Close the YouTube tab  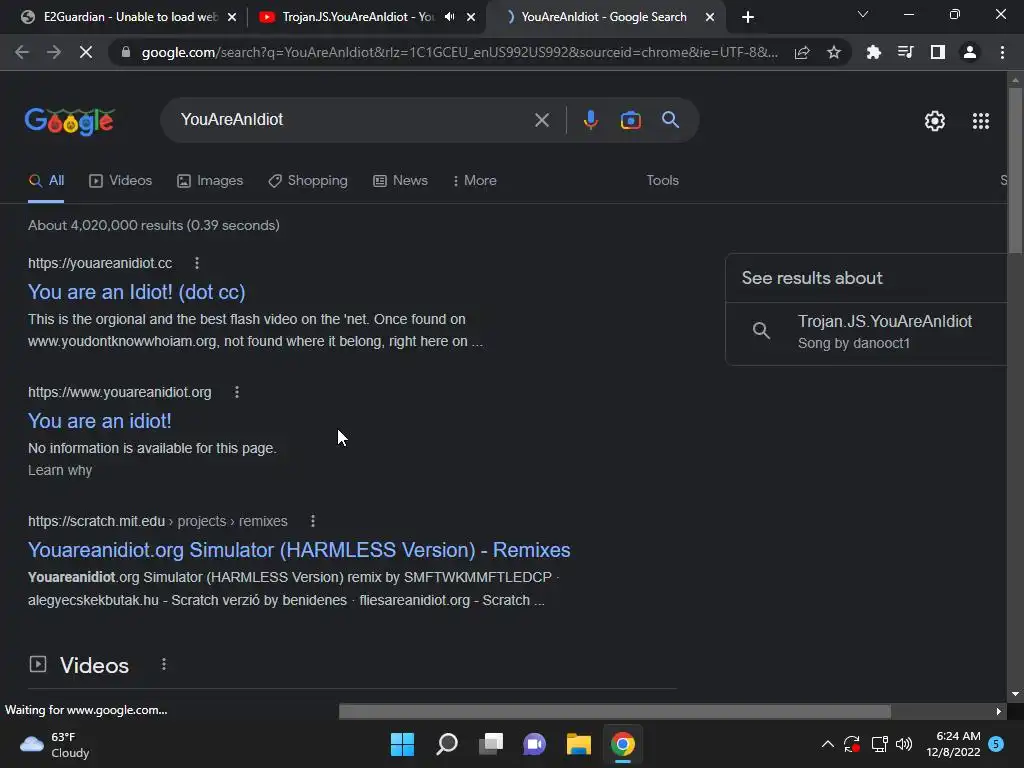coord(471,17)
